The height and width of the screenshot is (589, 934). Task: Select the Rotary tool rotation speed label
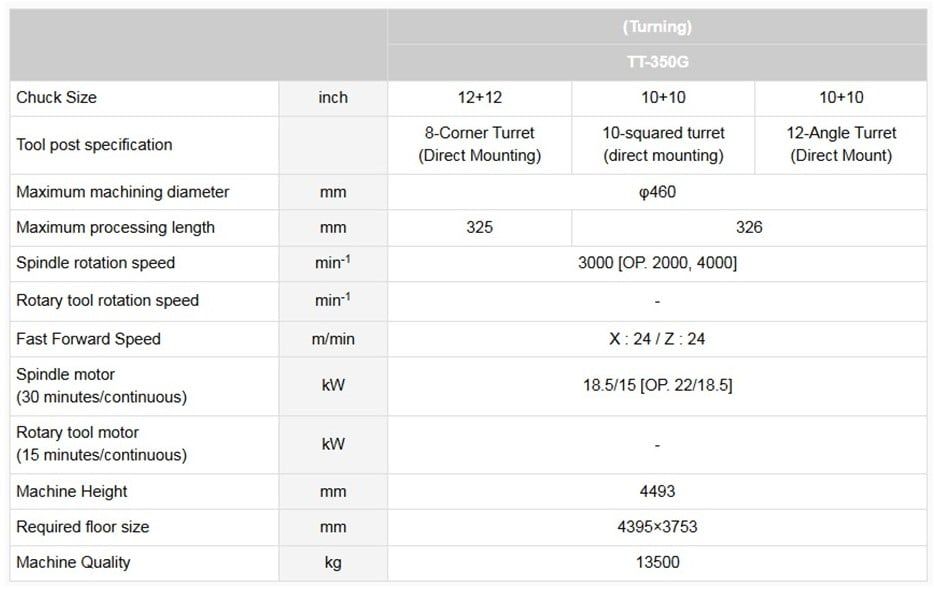coord(107,300)
